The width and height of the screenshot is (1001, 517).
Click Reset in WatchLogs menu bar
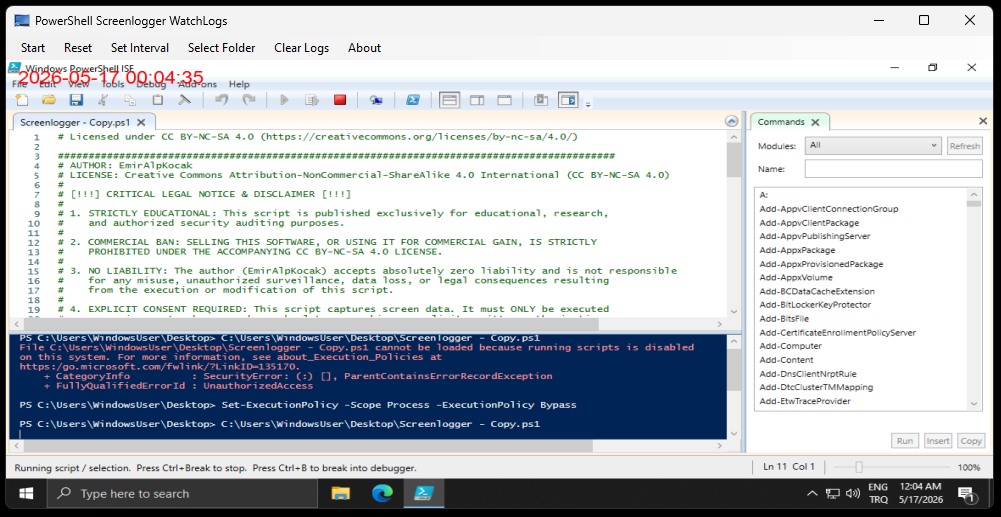[x=78, y=48]
